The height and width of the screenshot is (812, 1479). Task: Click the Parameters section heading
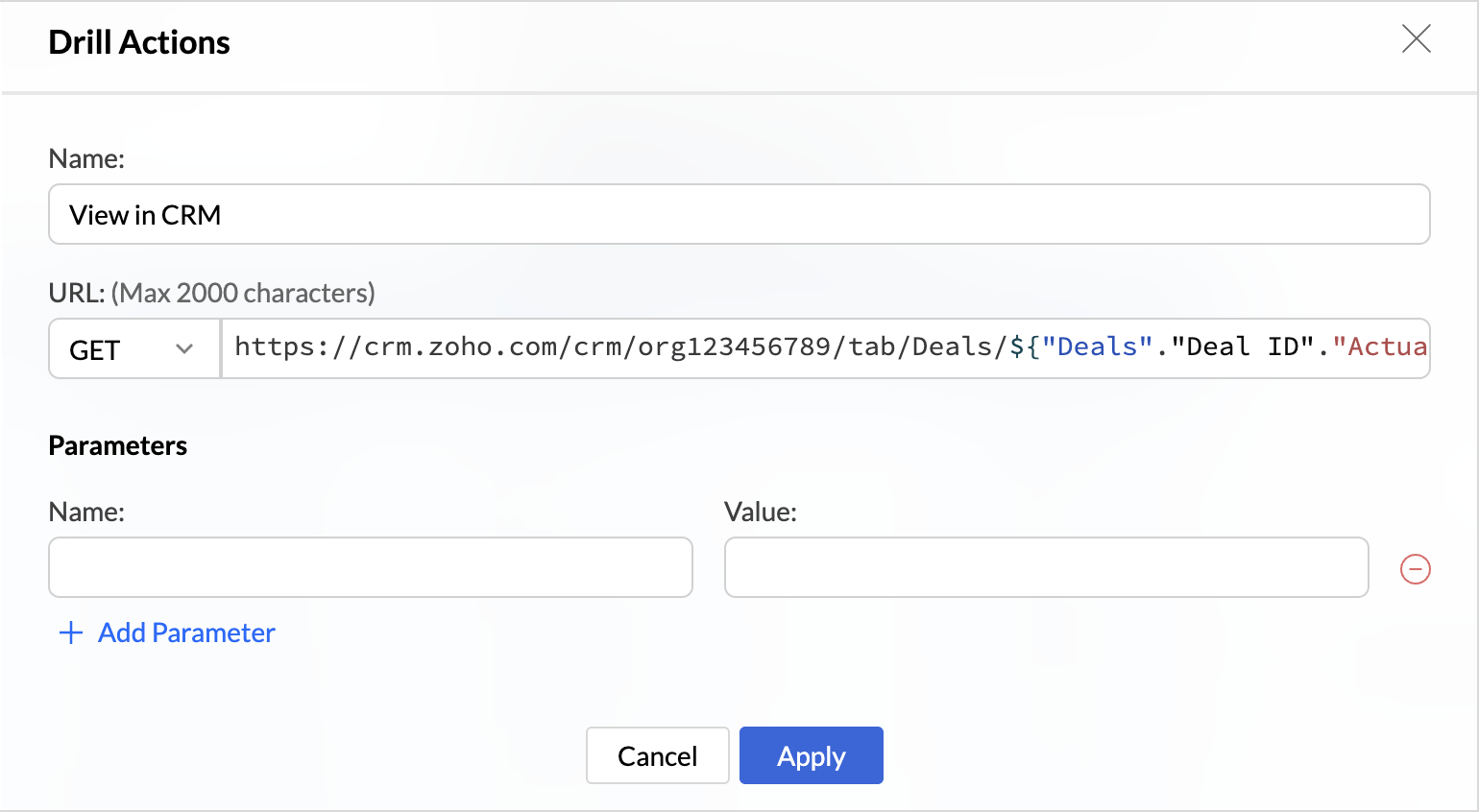[x=117, y=445]
